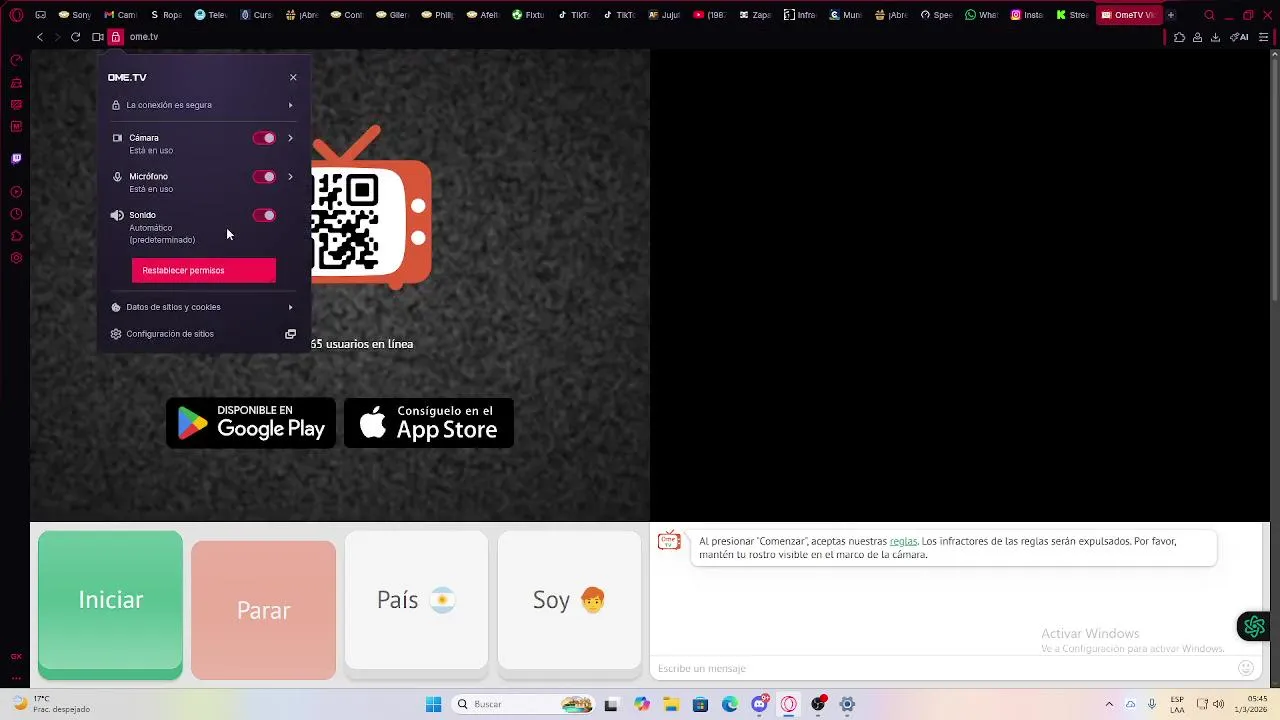Close the OME.TV site info popup

[293, 77]
